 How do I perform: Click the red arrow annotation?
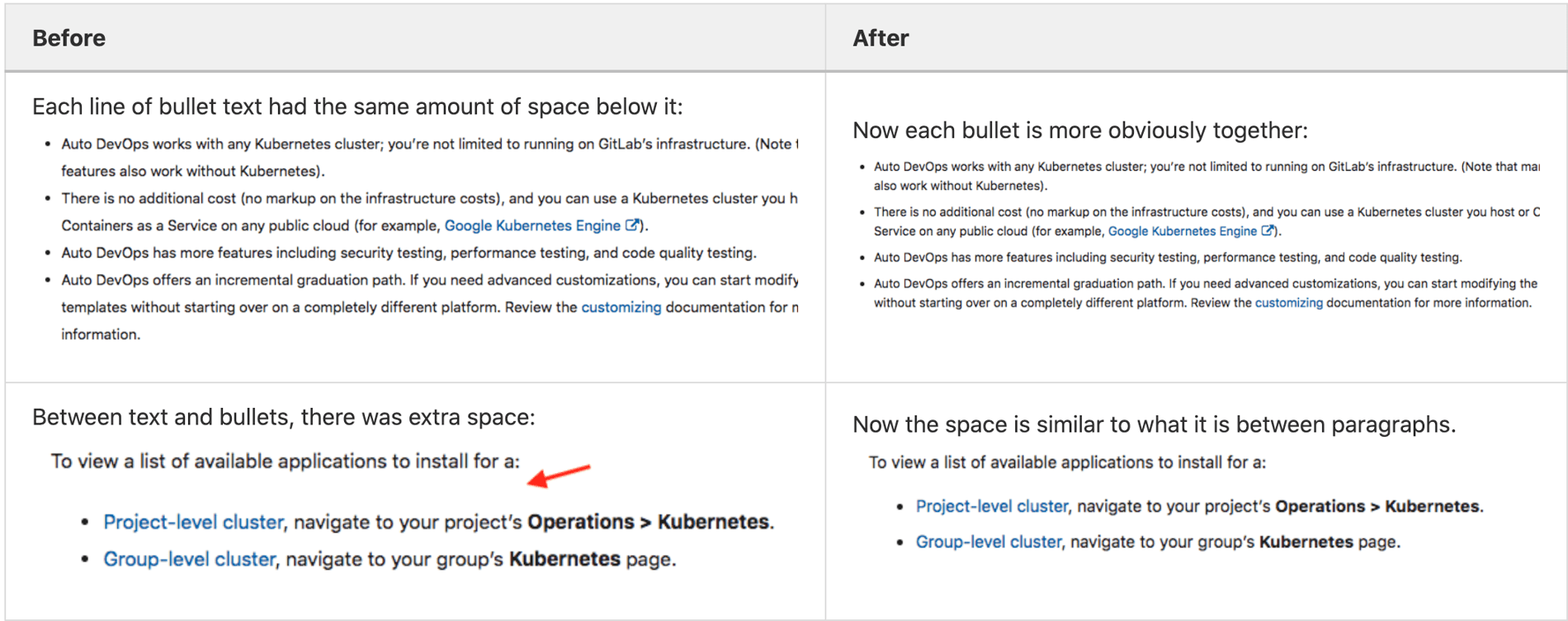(559, 476)
